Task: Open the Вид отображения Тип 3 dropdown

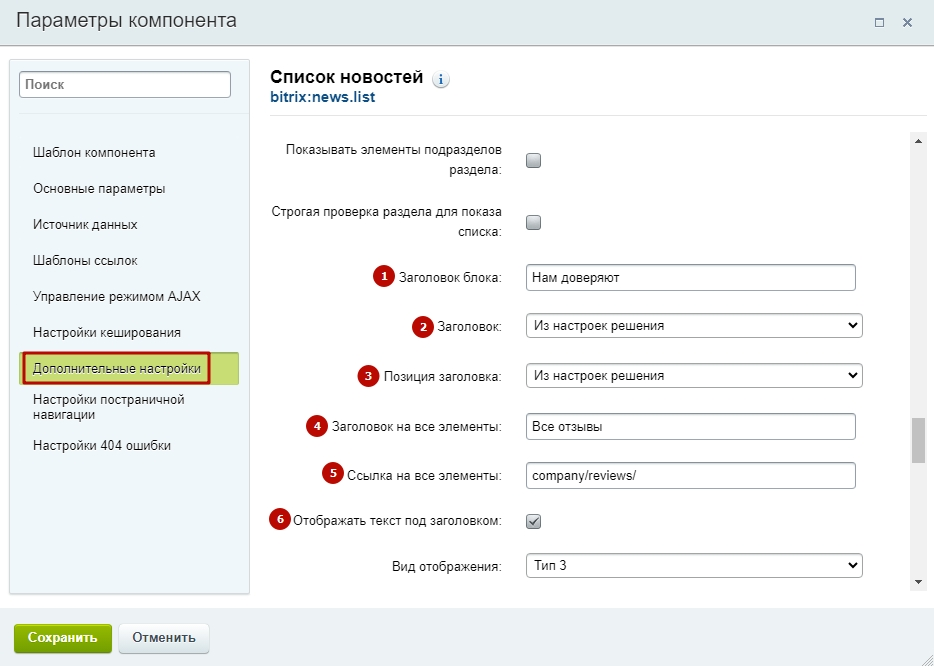Action: (x=694, y=565)
